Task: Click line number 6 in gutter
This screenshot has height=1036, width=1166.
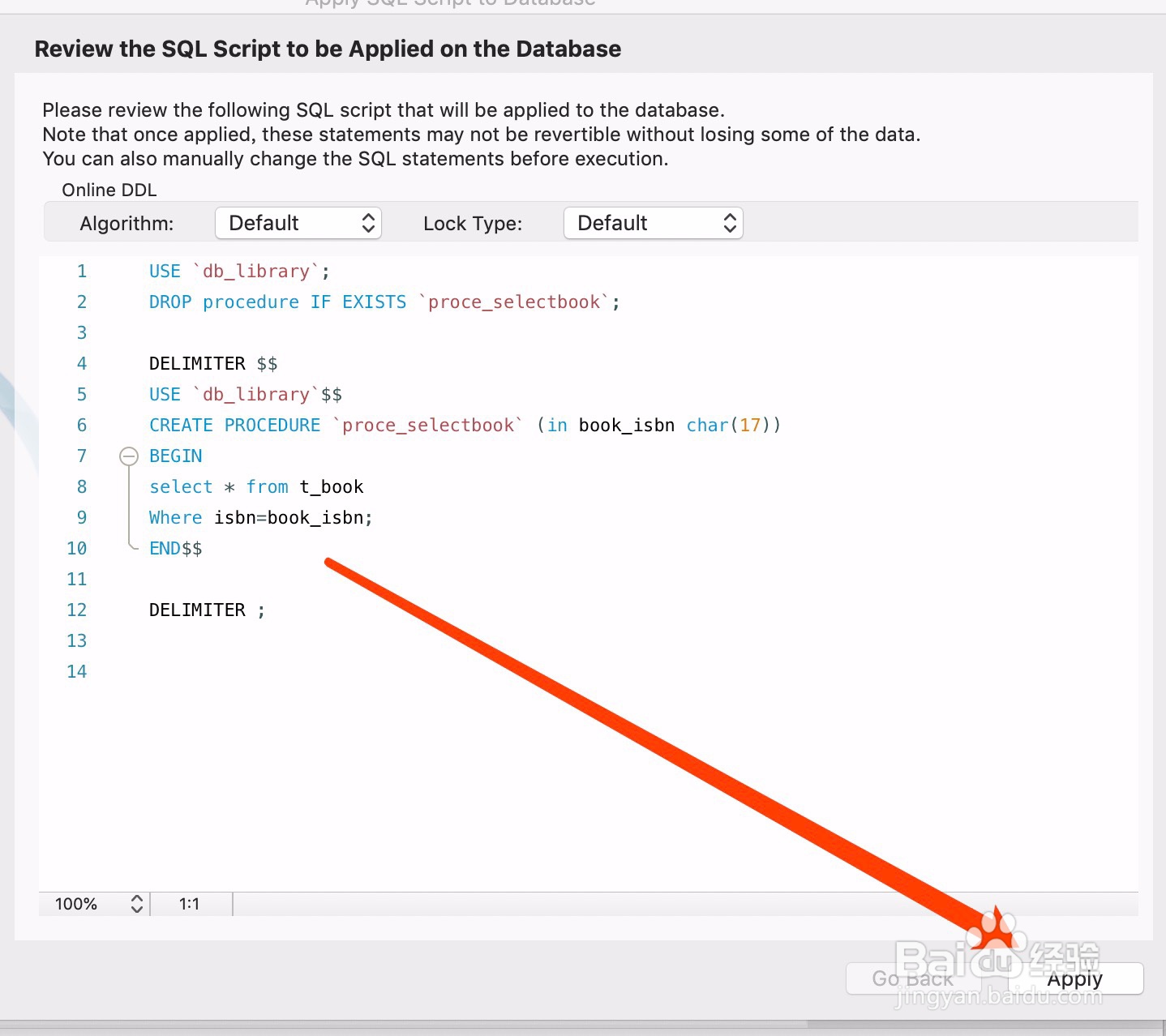Action: coord(81,426)
